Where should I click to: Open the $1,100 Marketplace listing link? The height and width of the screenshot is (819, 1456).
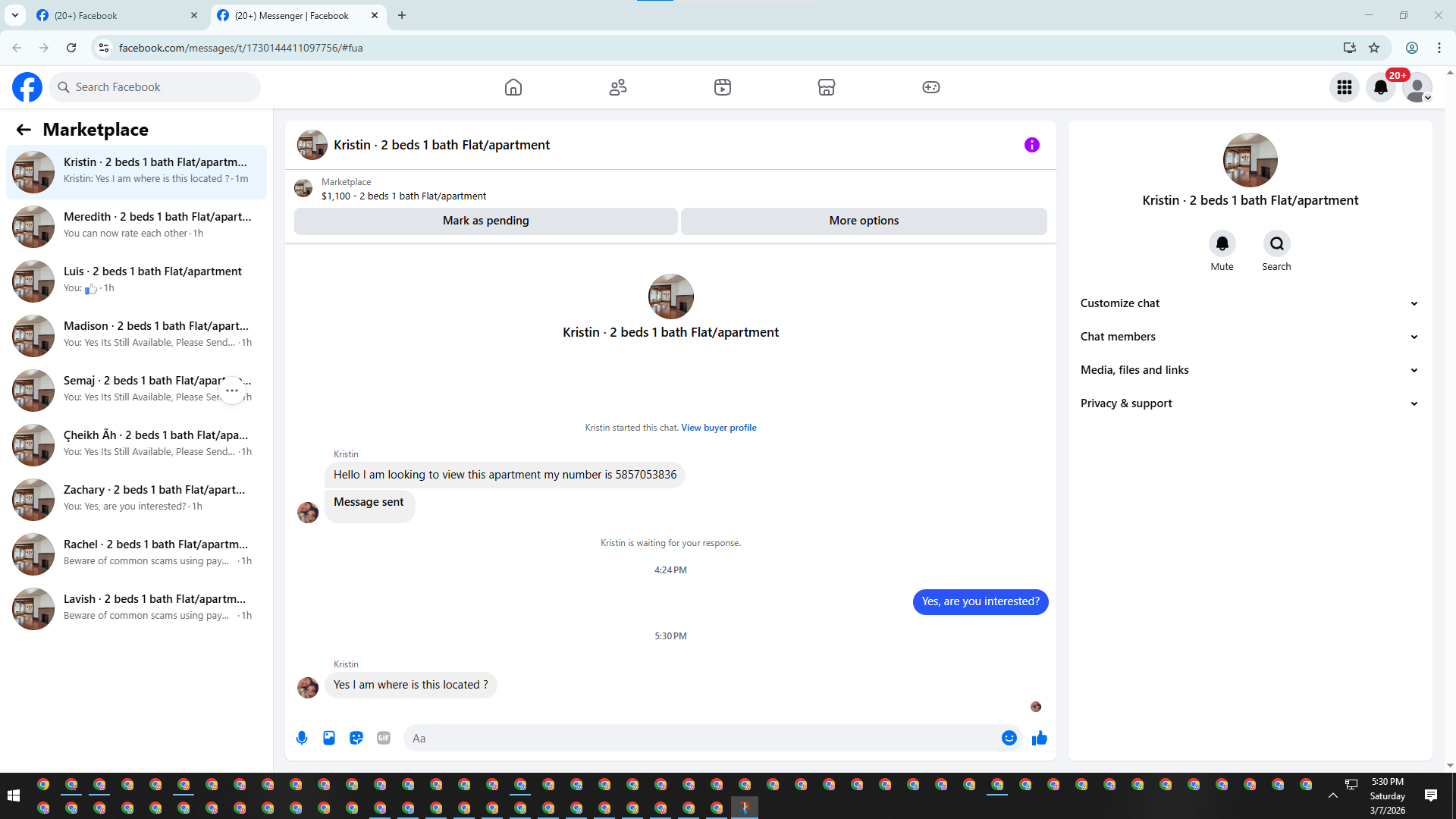coord(403,196)
